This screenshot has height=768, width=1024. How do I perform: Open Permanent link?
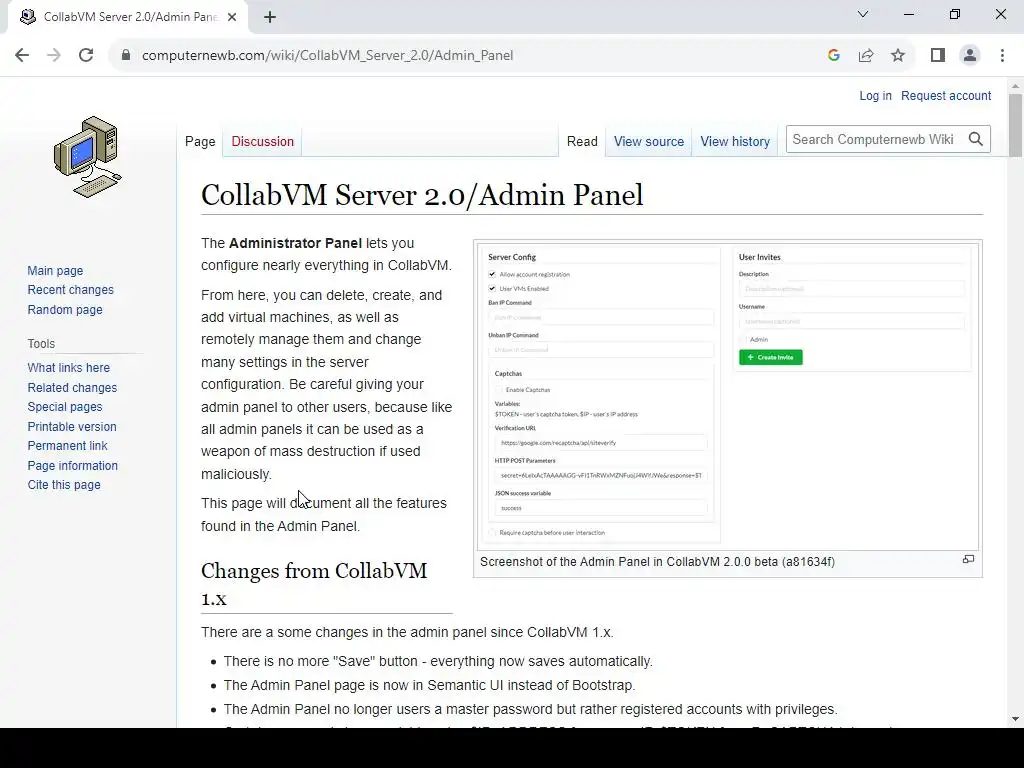[67, 446]
